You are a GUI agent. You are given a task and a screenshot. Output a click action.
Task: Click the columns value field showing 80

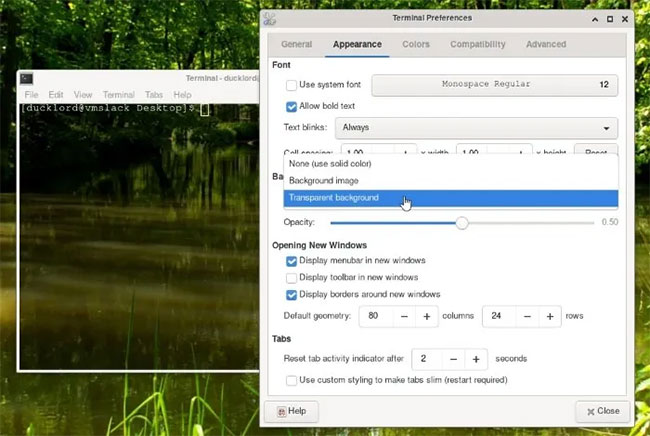point(376,316)
